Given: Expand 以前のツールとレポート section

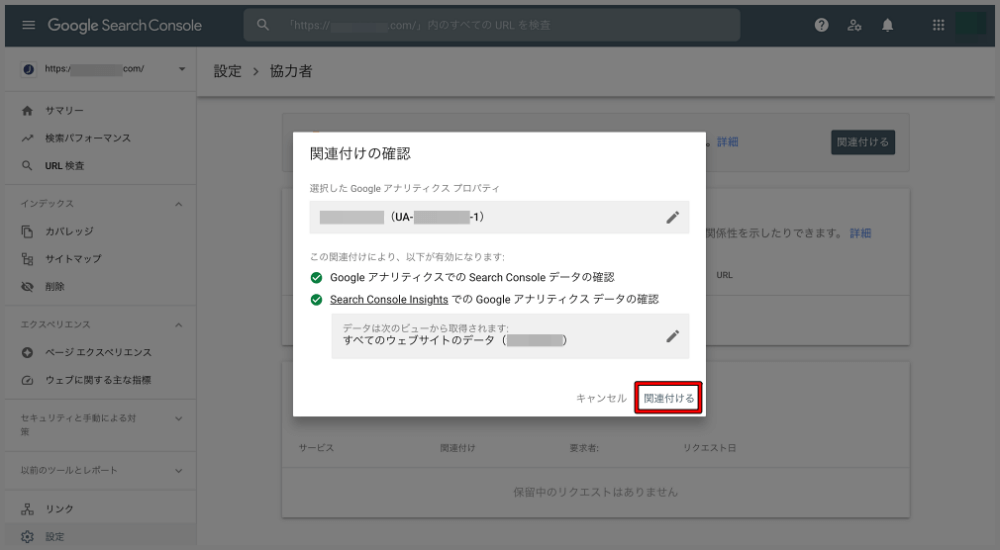Looking at the screenshot, I should point(179,470).
